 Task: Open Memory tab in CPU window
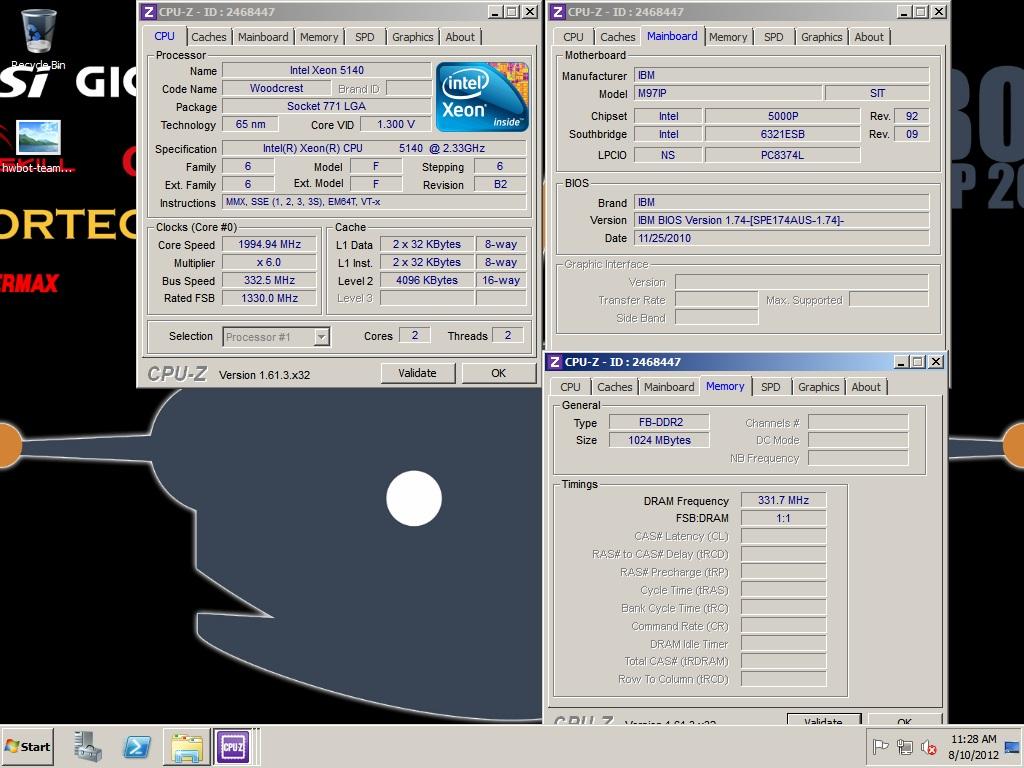coord(319,37)
